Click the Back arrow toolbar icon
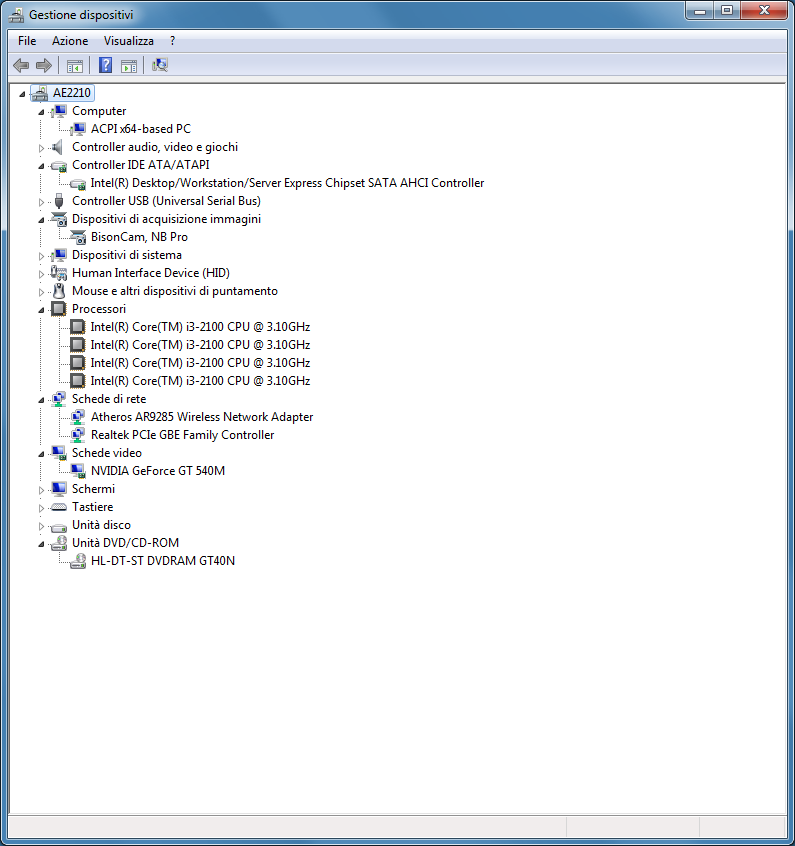This screenshot has width=795, height=846. tap(21, 66)
